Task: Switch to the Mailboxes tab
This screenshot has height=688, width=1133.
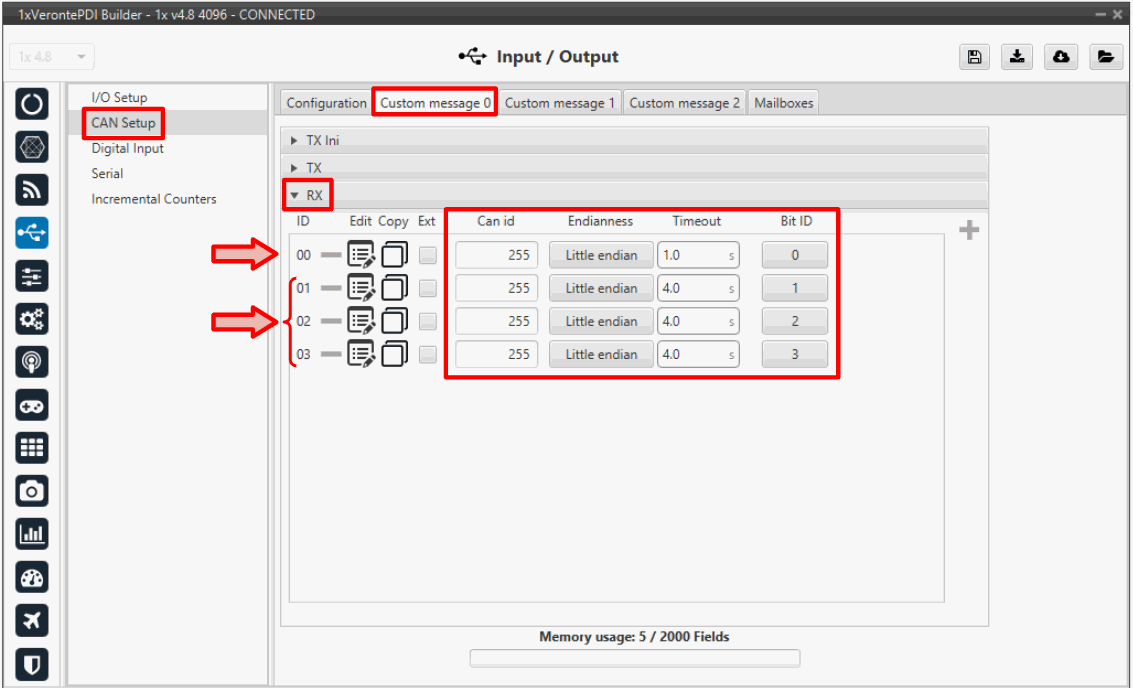Action: point(783,103)
